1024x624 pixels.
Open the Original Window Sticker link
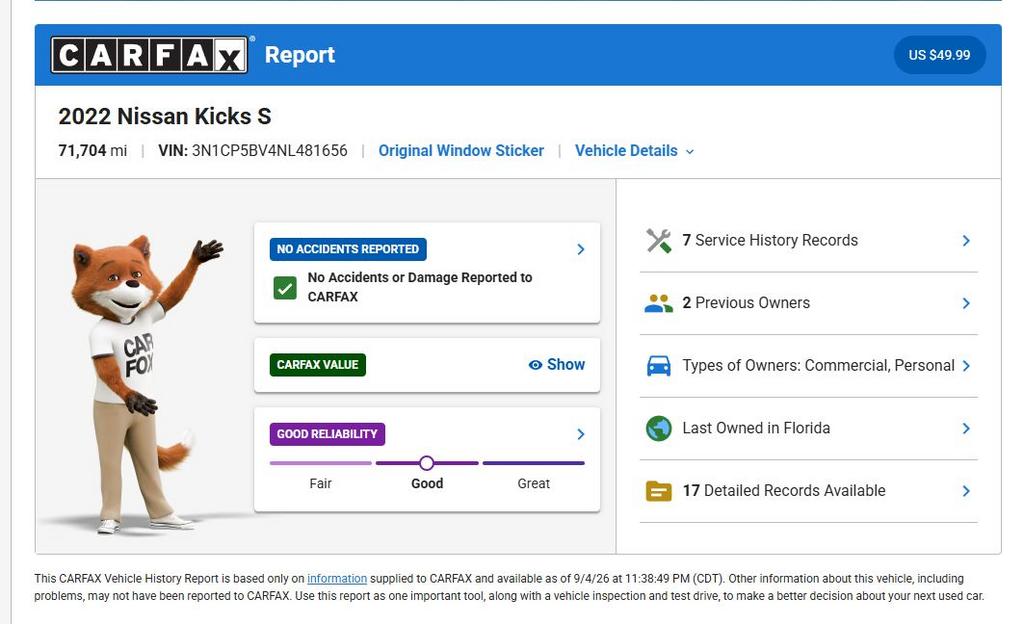pyautogui.click(x=461, y=151)
